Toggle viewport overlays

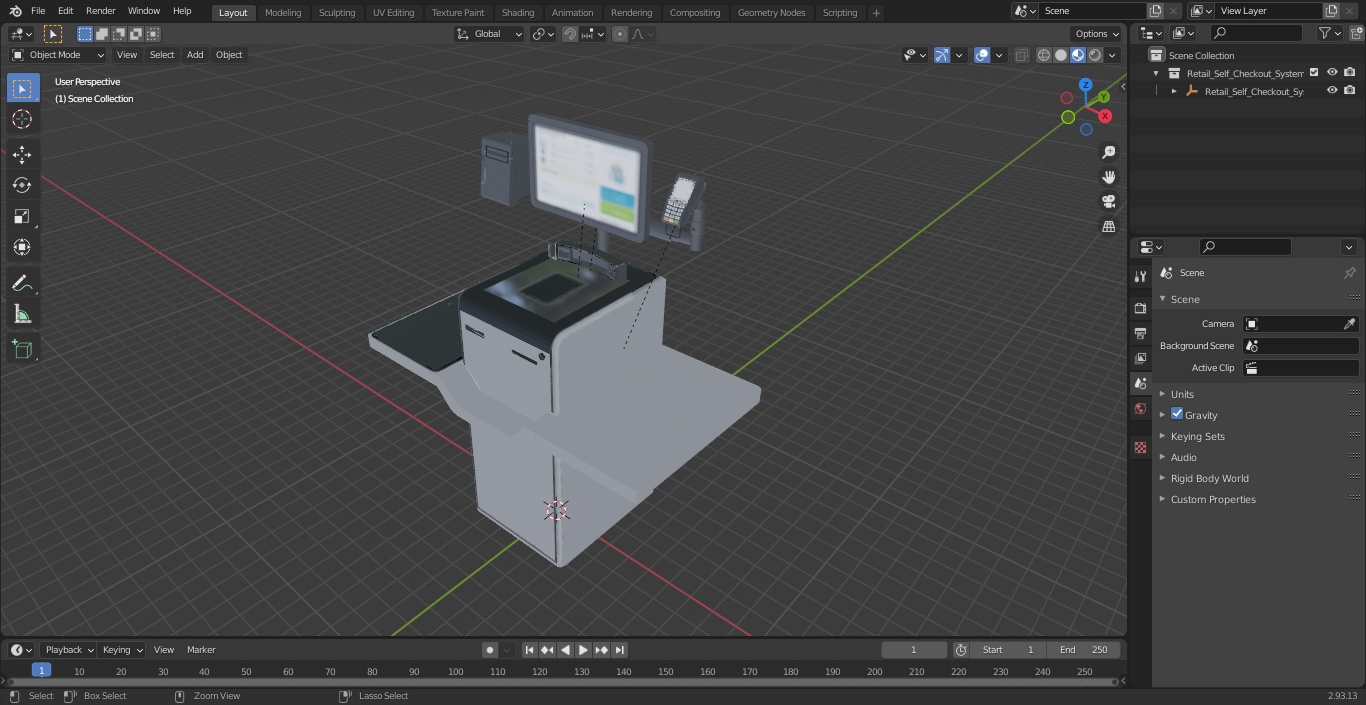click(x=982, y=55)
